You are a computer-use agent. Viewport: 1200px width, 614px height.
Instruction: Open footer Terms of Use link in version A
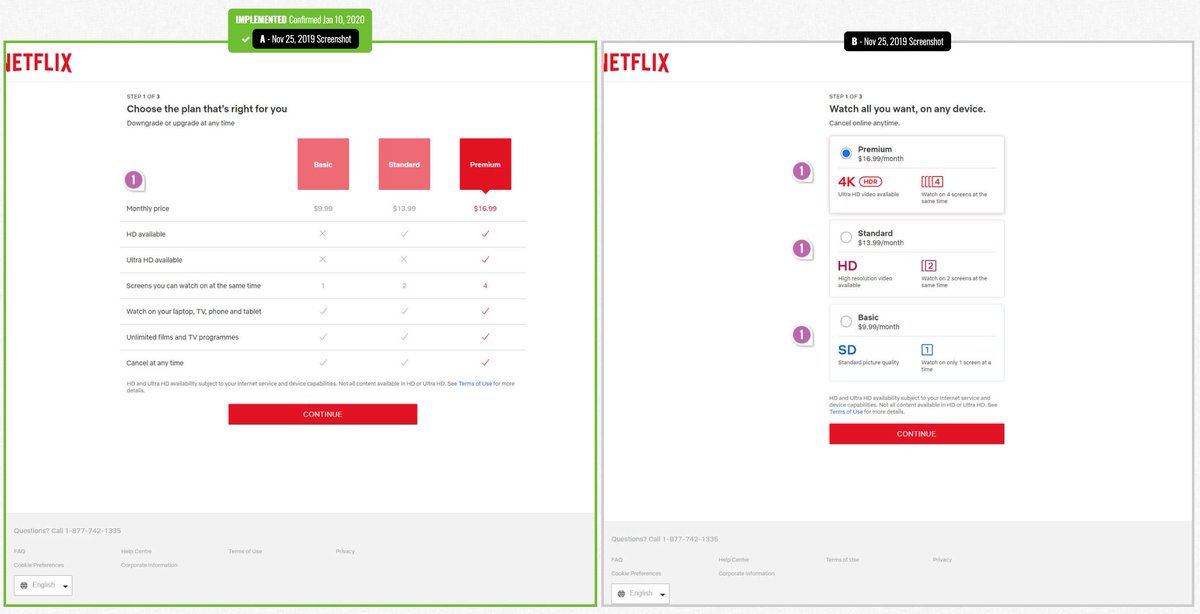[245, 551]
